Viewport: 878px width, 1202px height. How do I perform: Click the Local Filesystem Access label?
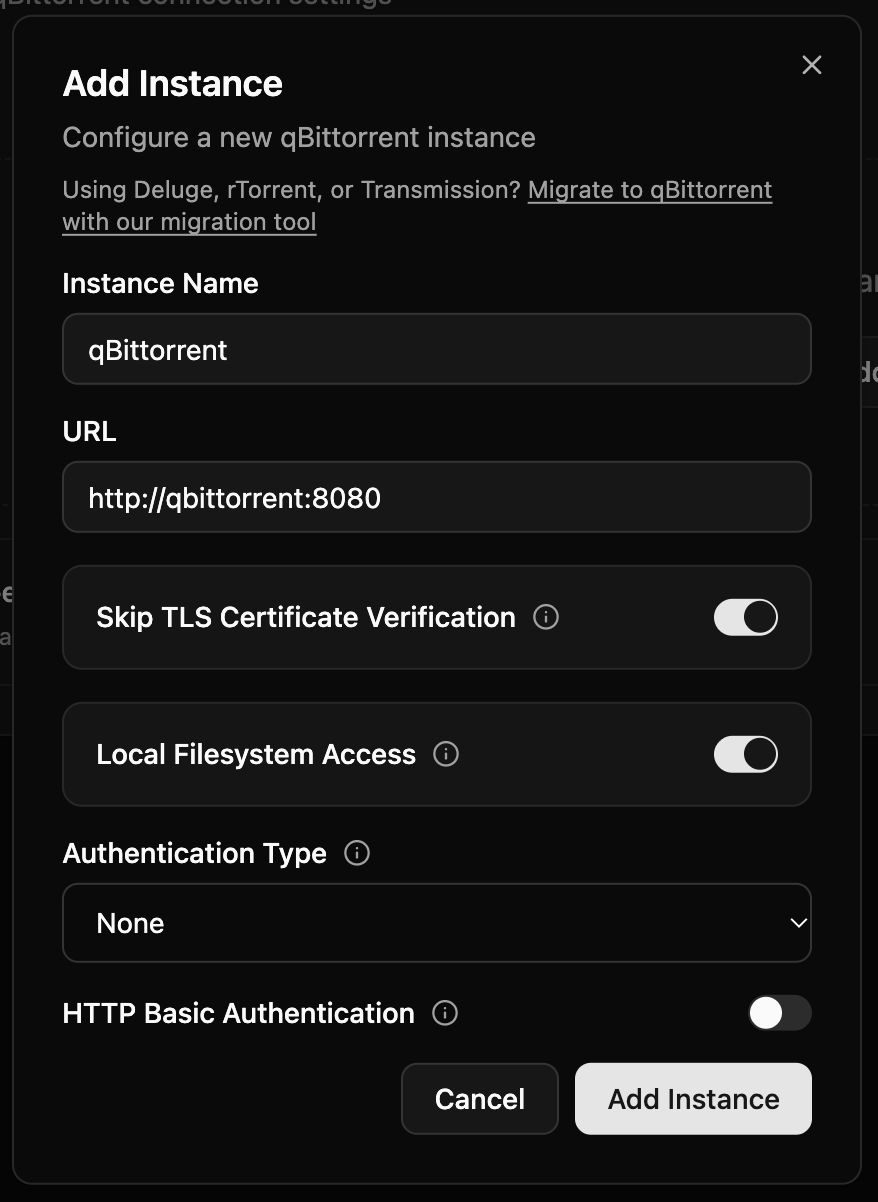tap(256, 754)
